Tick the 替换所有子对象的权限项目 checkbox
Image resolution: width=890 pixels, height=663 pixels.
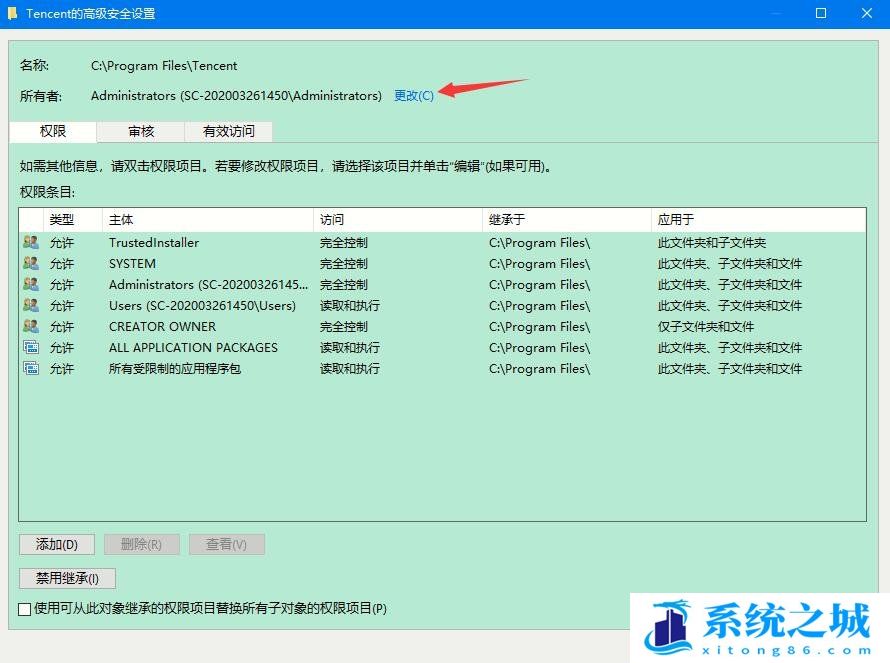[24, 609]
